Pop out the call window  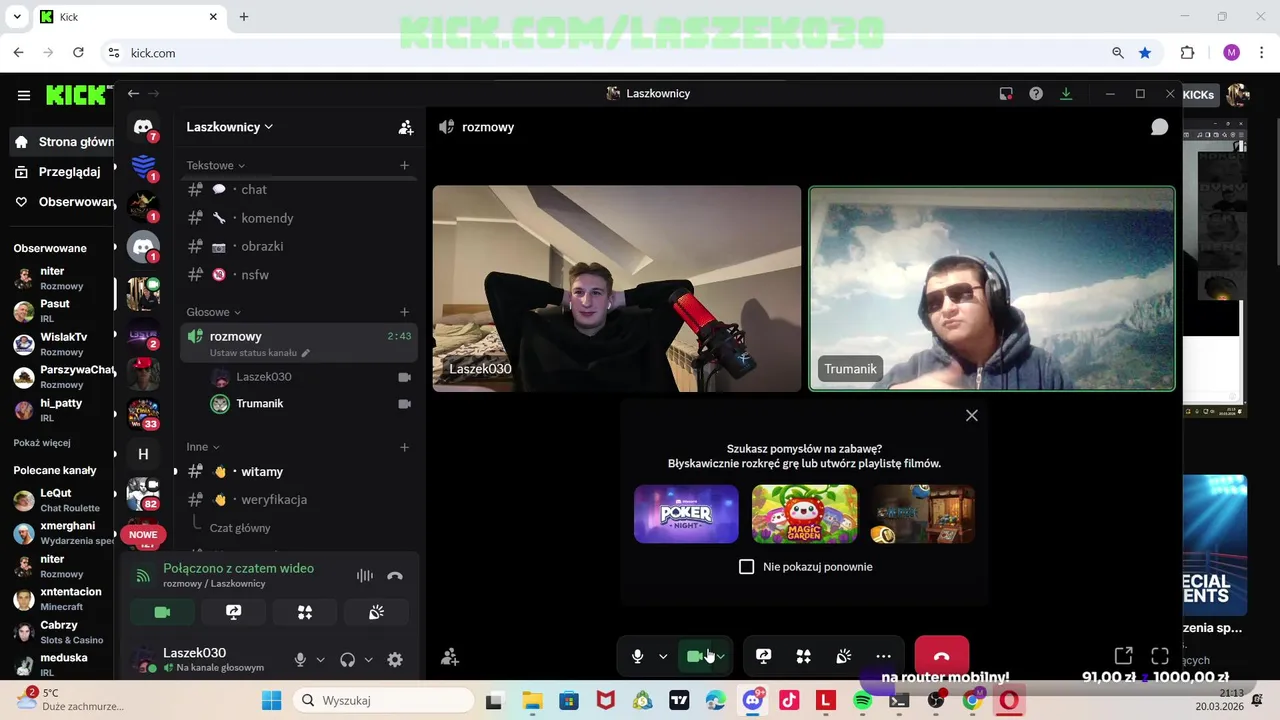point(1123,656)
